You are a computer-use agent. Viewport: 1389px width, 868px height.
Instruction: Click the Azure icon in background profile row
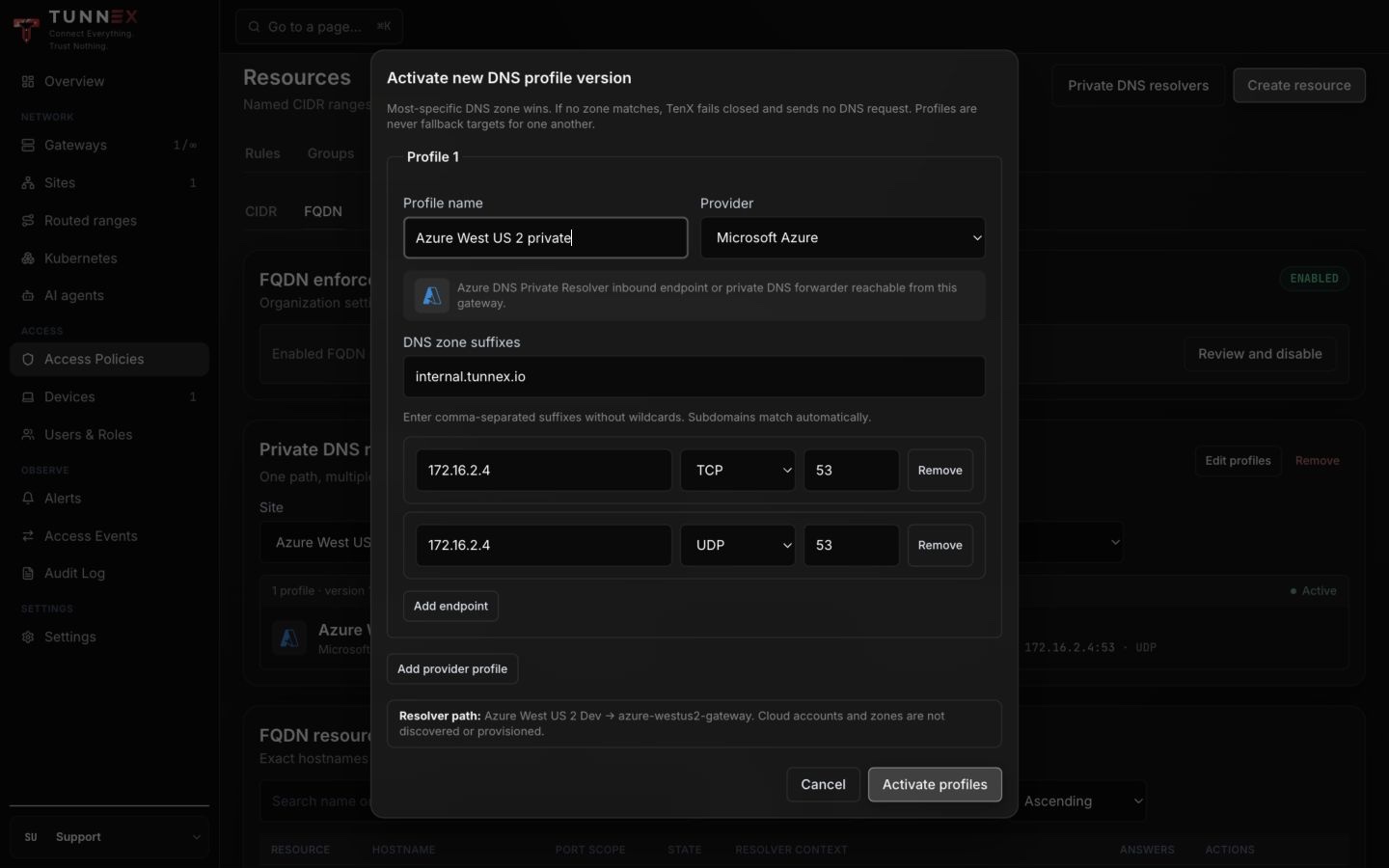[288, 637]
